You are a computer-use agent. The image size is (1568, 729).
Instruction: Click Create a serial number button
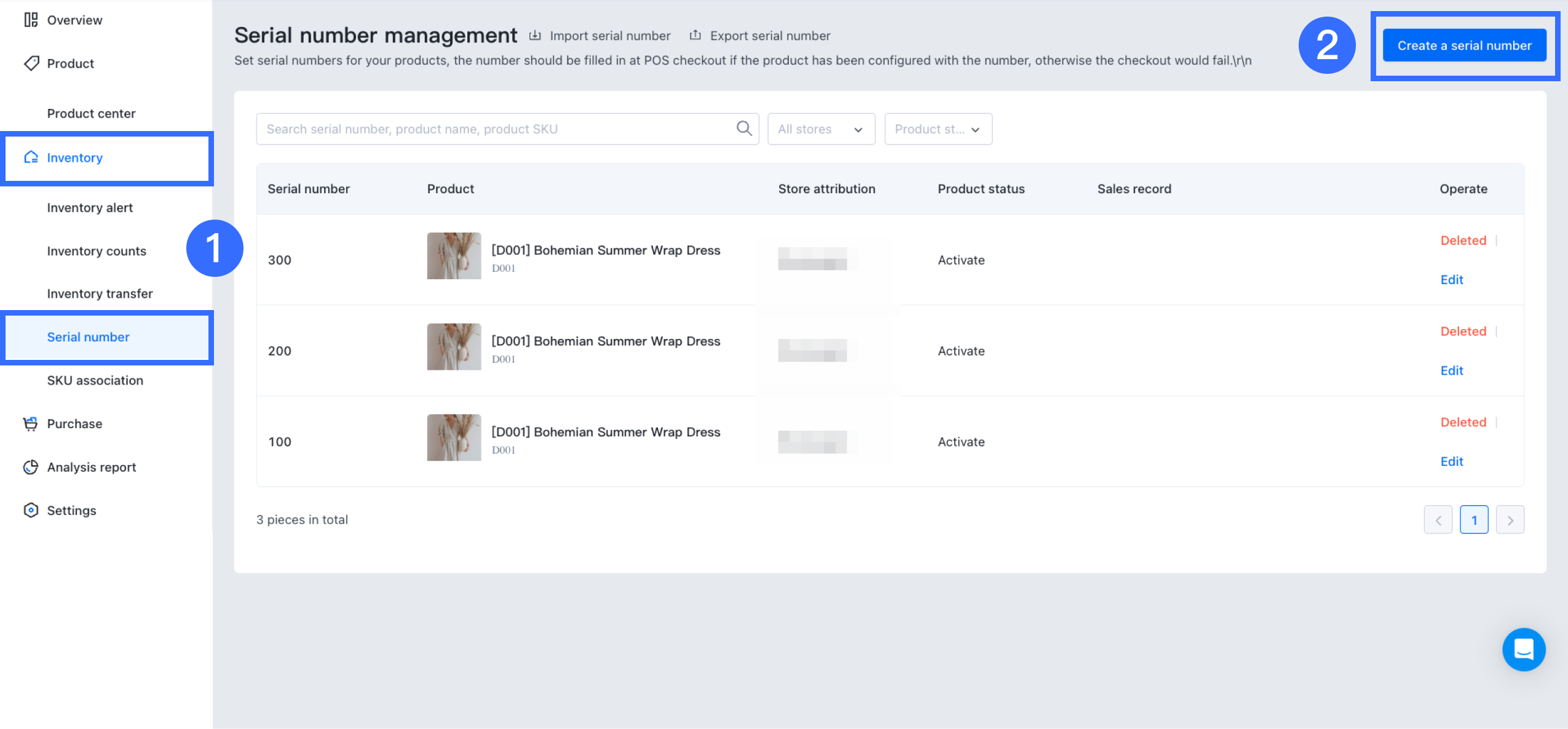(1463, 46)
